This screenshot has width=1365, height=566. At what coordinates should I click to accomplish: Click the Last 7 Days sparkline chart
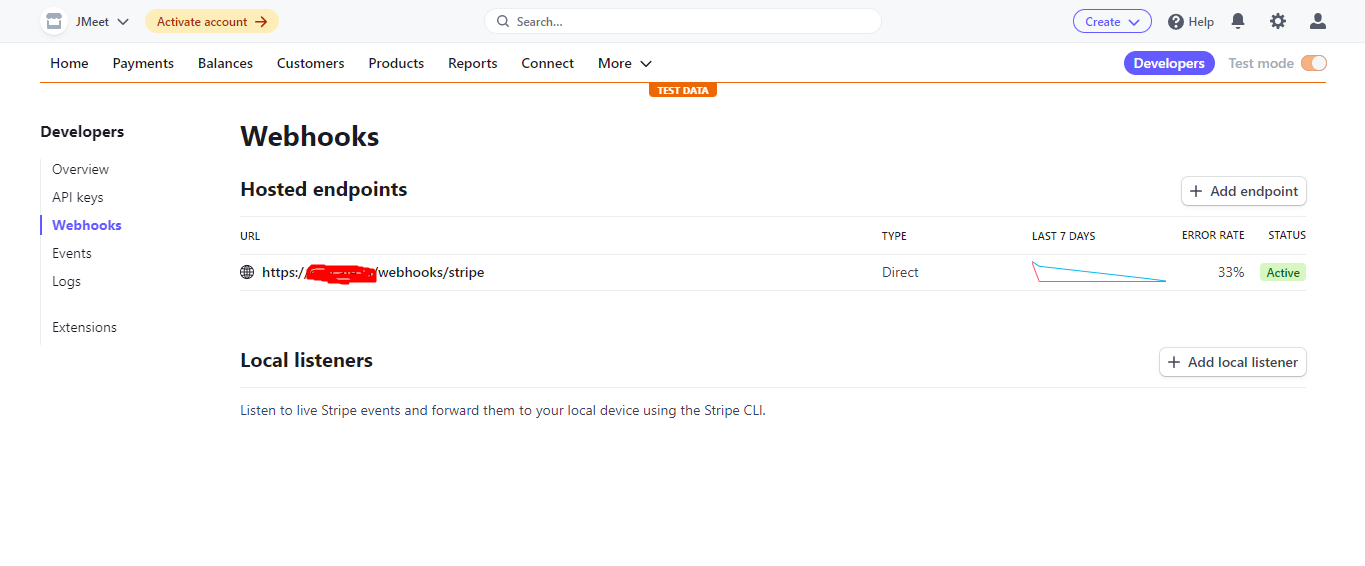coord(1099,272)
